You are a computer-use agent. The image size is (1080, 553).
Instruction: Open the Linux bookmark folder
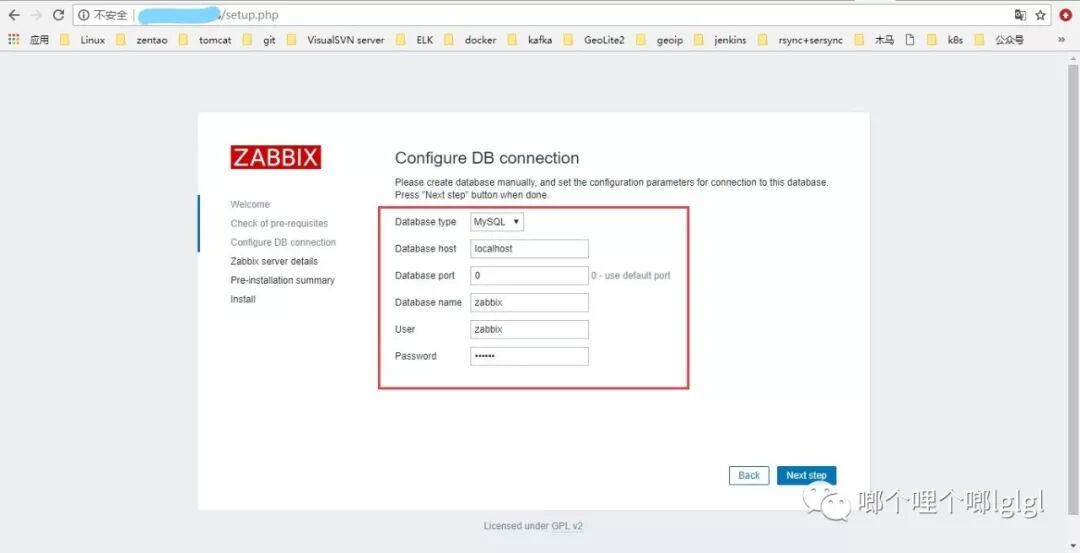tap(83, 40)
